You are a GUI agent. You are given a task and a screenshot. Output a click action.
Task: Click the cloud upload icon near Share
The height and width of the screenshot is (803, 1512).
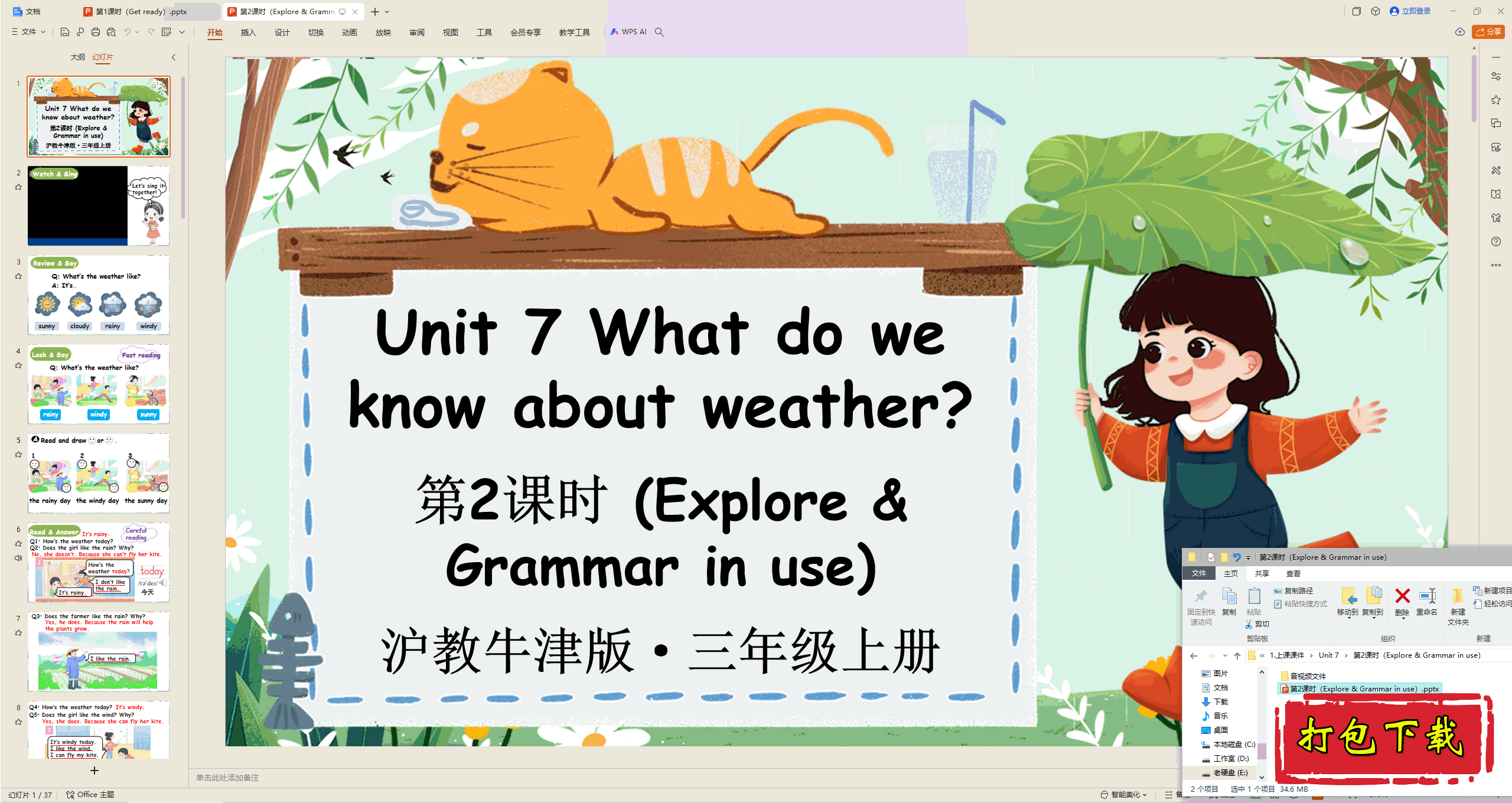pyautogui.click(x=1460, y=32)
